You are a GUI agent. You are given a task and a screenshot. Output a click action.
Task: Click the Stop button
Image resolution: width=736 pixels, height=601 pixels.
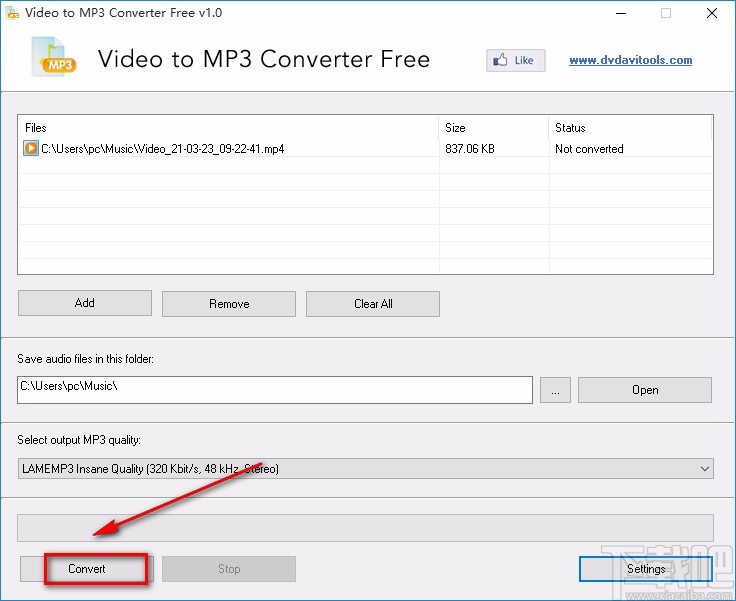tap(229, 569)
